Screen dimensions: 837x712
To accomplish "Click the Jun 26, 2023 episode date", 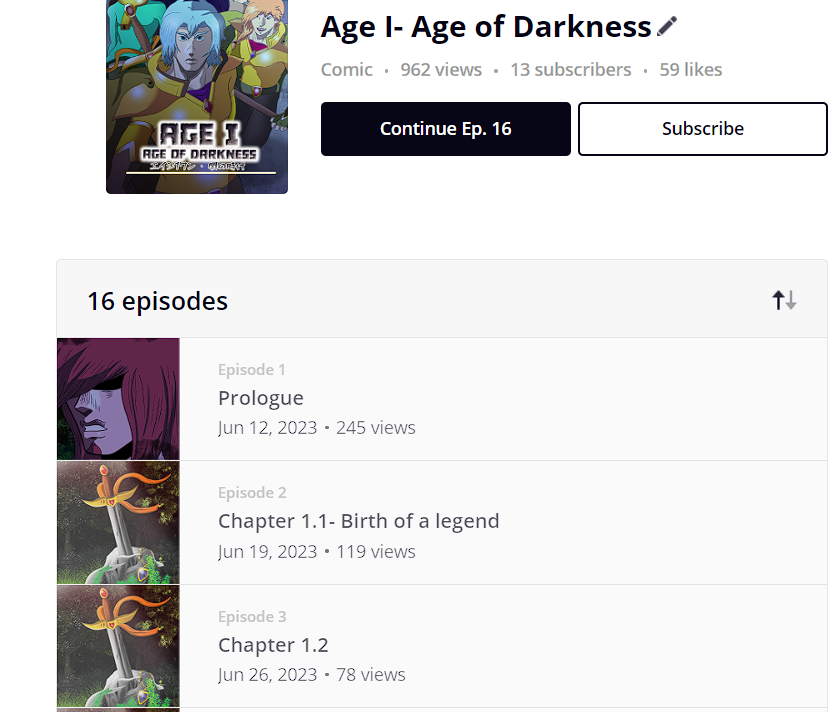I will [267, 675].
